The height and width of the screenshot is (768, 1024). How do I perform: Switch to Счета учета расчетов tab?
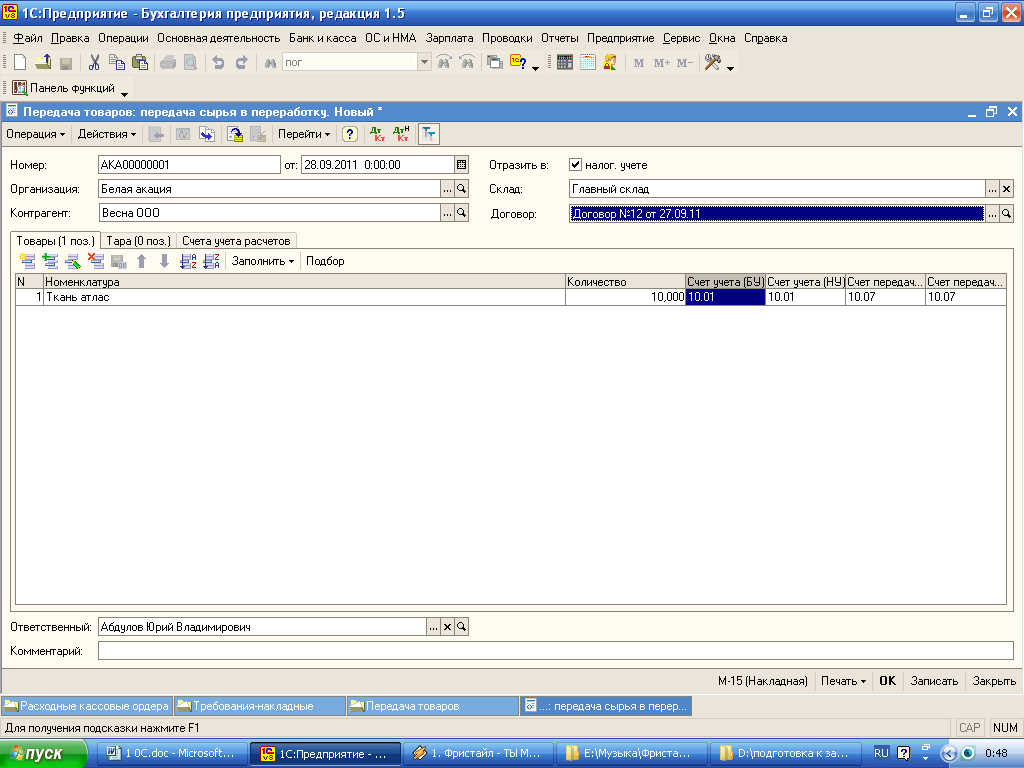236,241
